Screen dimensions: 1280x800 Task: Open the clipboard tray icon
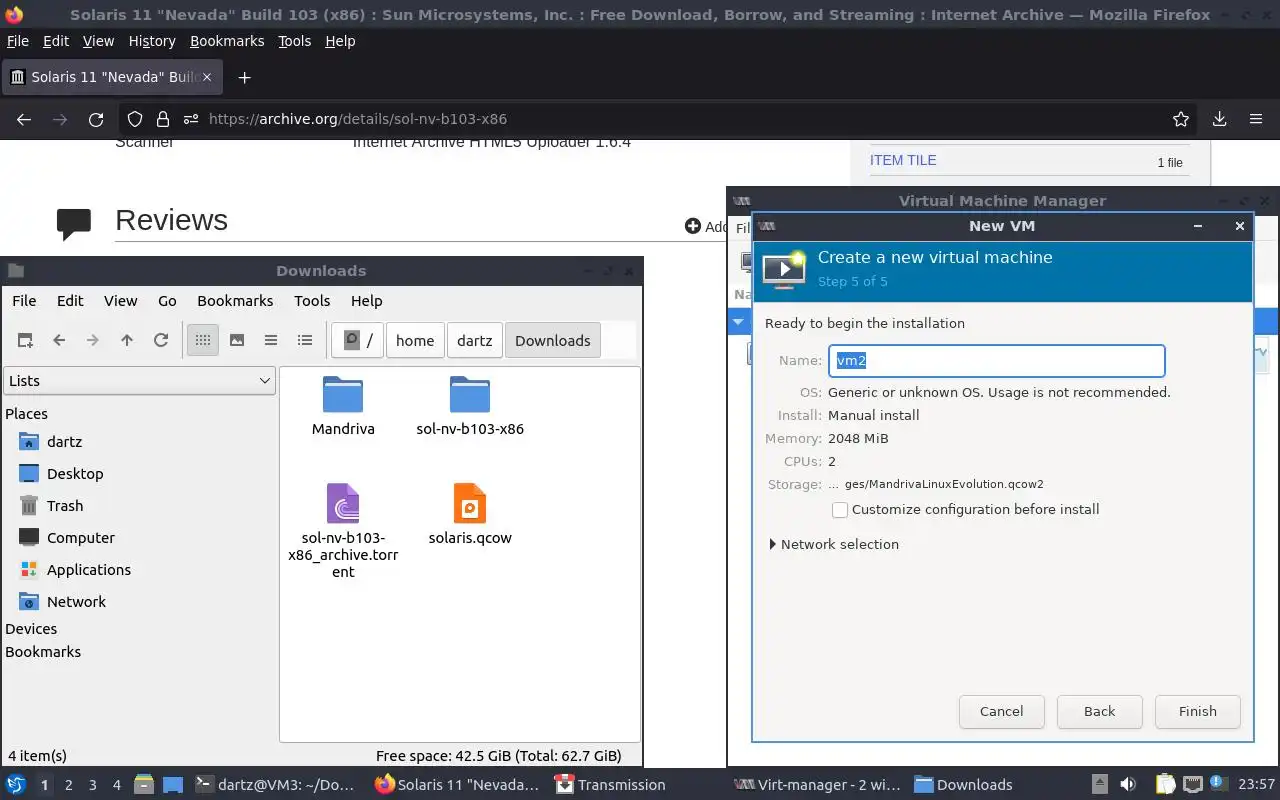tap(1166, 785)
